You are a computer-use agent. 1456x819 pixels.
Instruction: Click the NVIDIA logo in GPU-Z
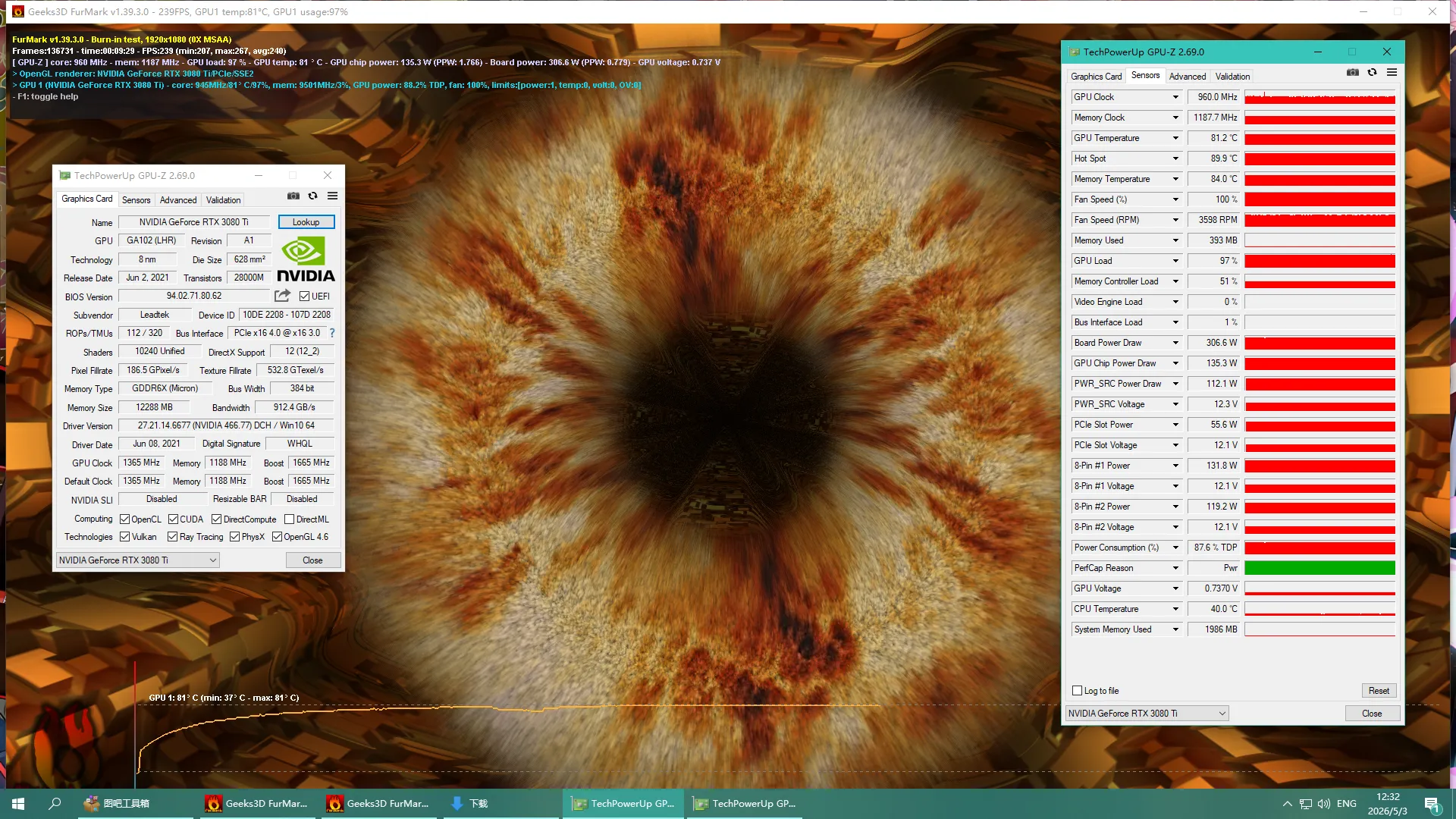[x=305, y=260]
